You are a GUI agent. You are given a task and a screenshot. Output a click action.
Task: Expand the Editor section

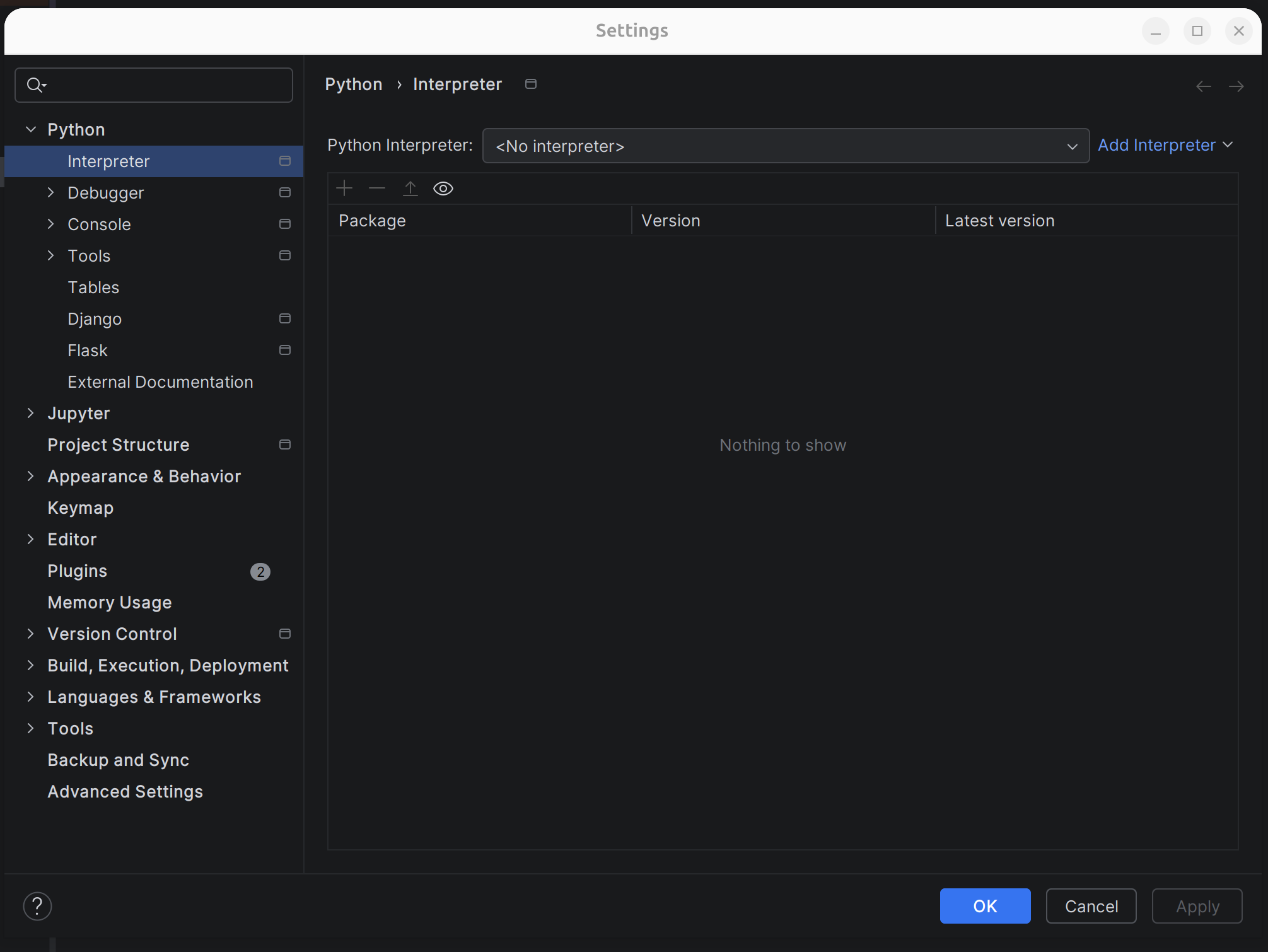point(30,539)
